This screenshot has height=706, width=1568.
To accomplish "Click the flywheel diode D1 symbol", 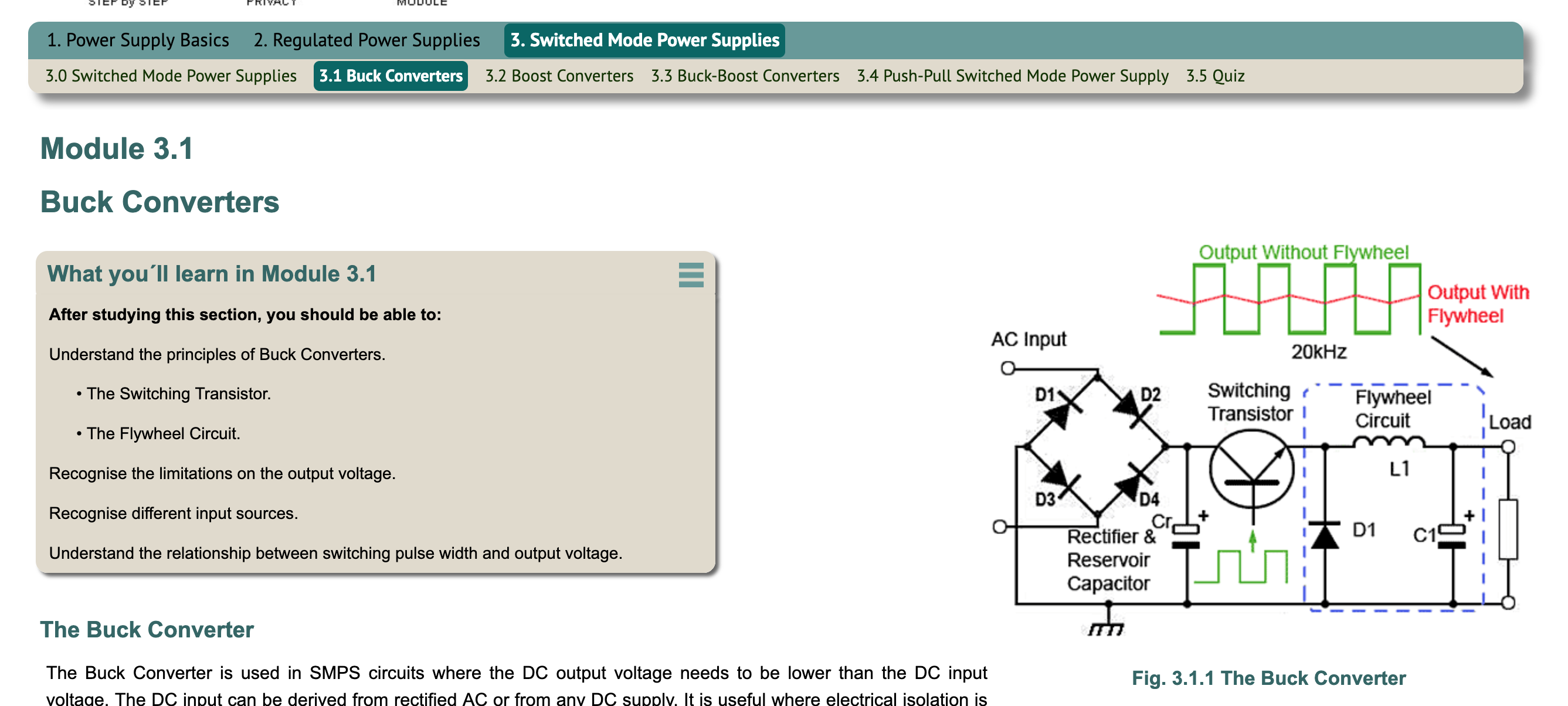I will point(1325,535).
